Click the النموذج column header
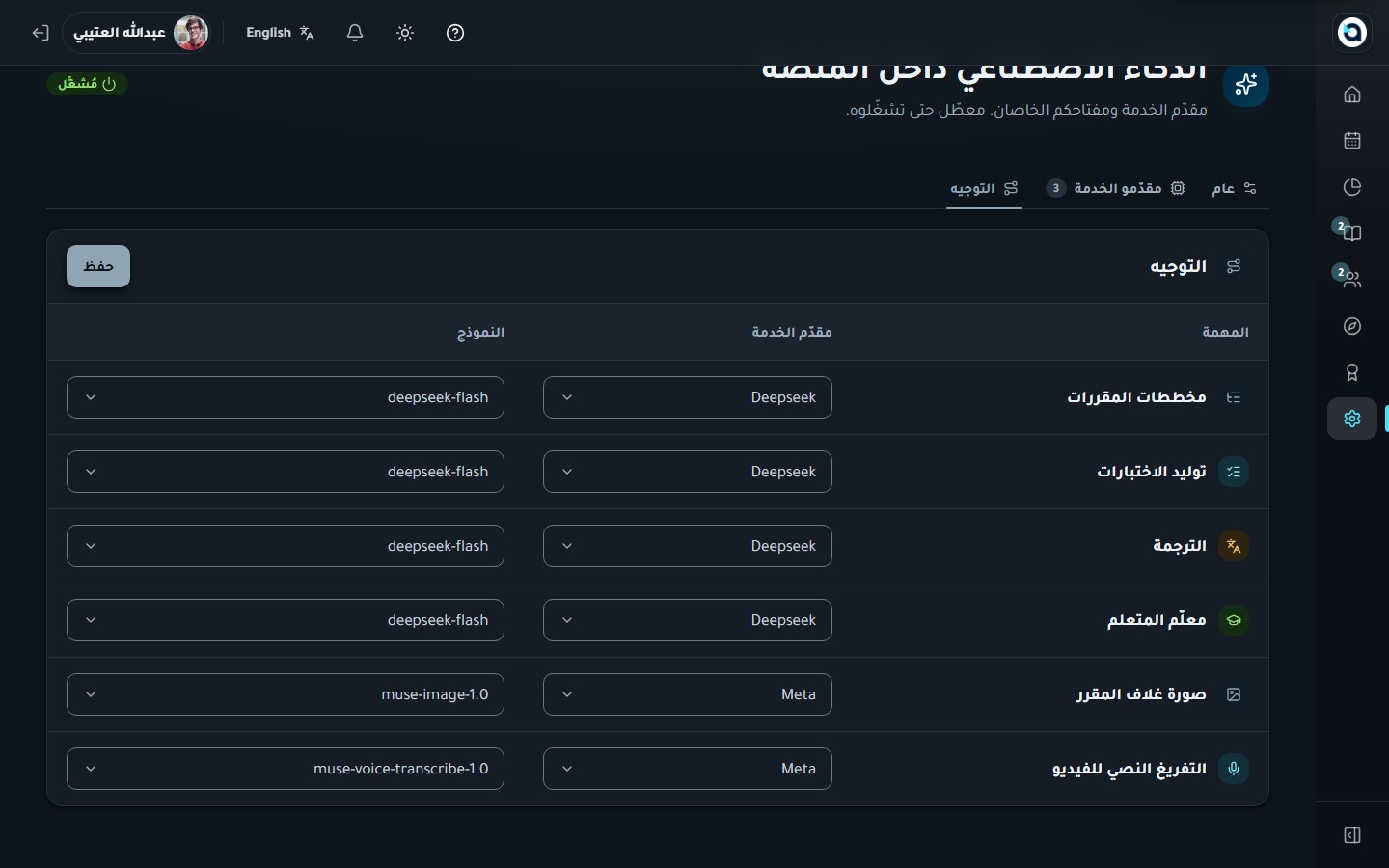The height and width of the screenshot is (868, 1389). pos(480,332)
